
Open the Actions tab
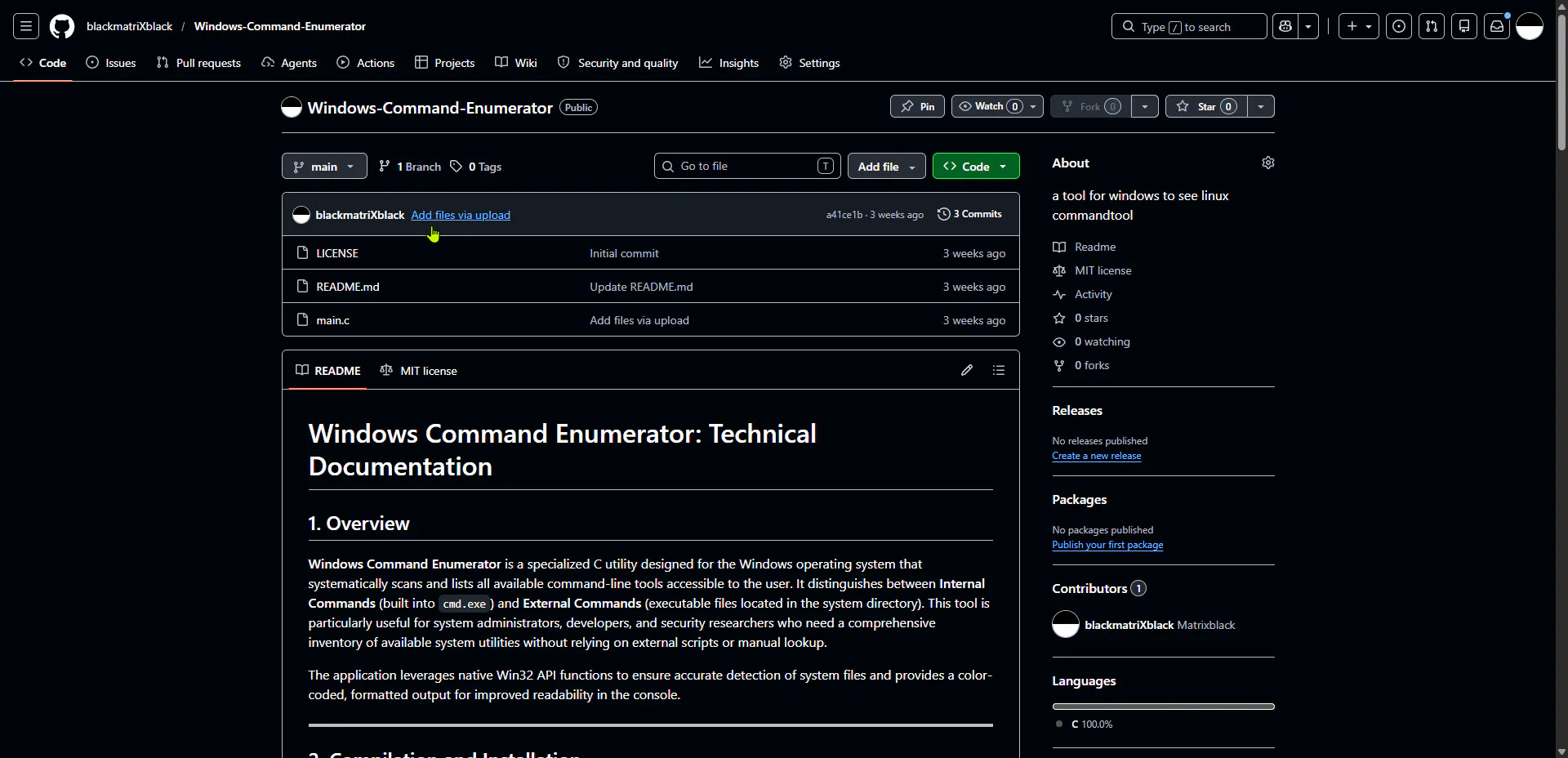366,63
